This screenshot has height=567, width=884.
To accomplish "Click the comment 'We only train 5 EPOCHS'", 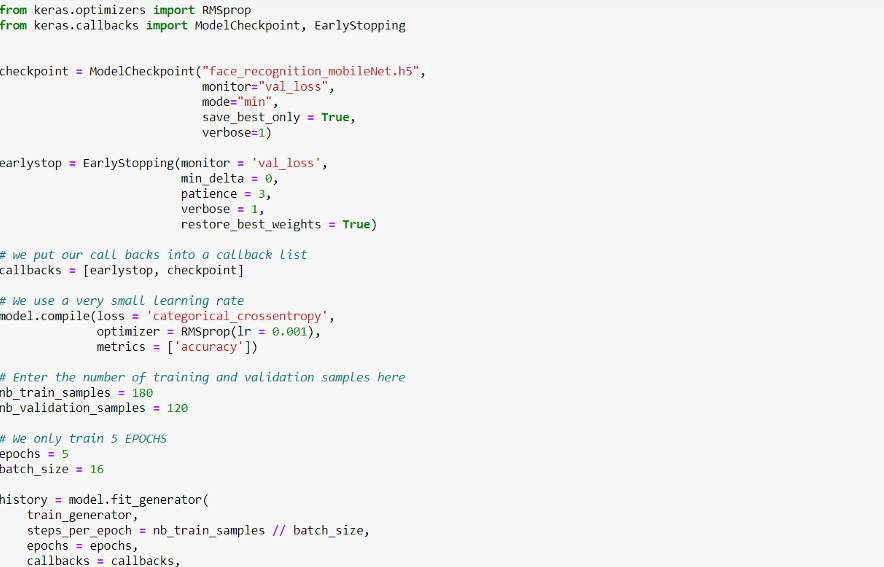I will click(x=83, y=438).
